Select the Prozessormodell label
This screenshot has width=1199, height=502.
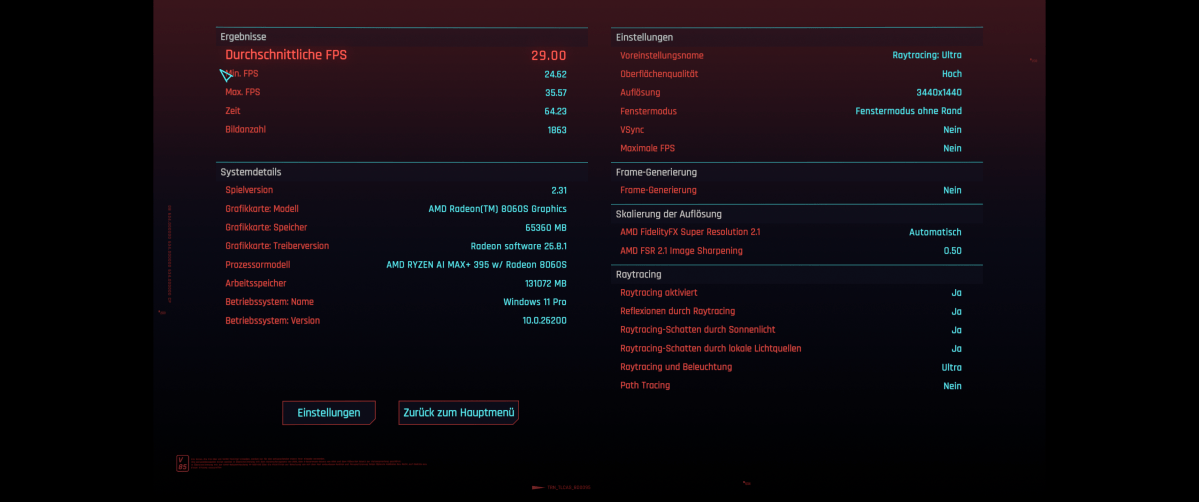258,265
